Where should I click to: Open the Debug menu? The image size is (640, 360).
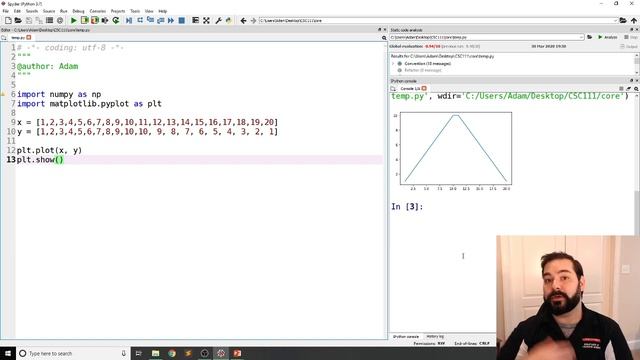pos(78,11)
